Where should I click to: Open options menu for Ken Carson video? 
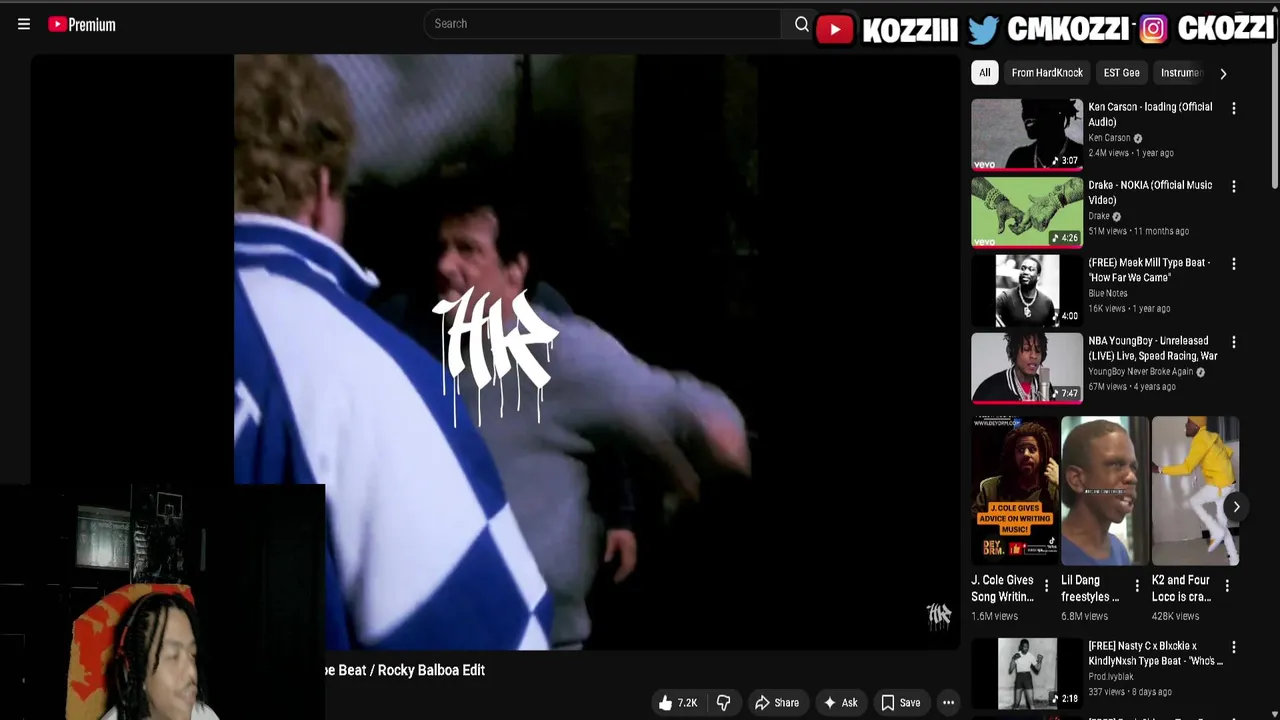pyautogui.click(x=1233, y=108)
